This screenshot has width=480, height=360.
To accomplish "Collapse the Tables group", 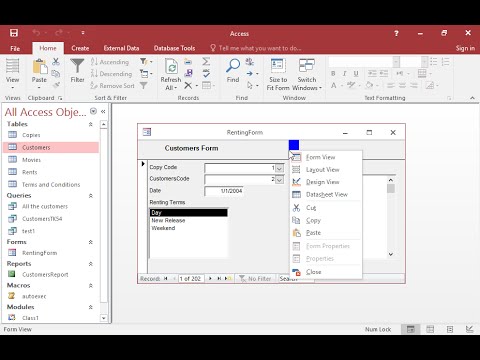I will point(91,124).
